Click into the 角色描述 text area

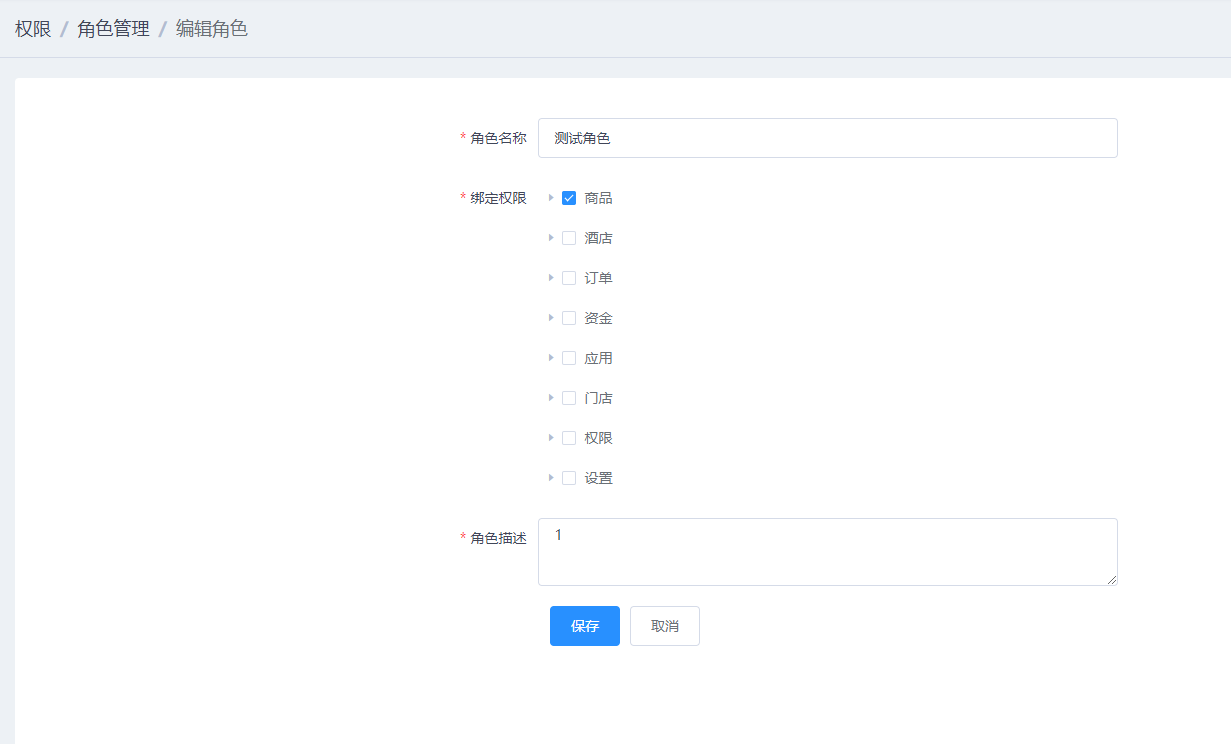coord(827,551)
